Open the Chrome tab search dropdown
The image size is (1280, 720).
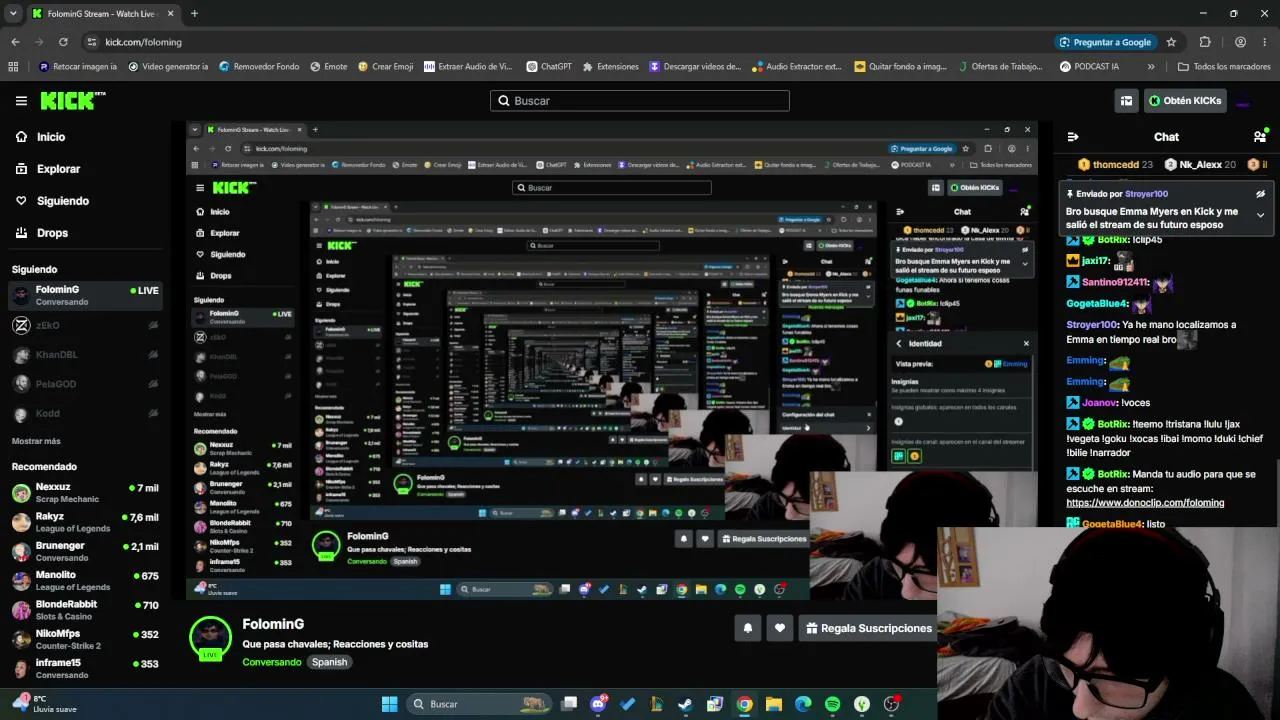[11, 14]
